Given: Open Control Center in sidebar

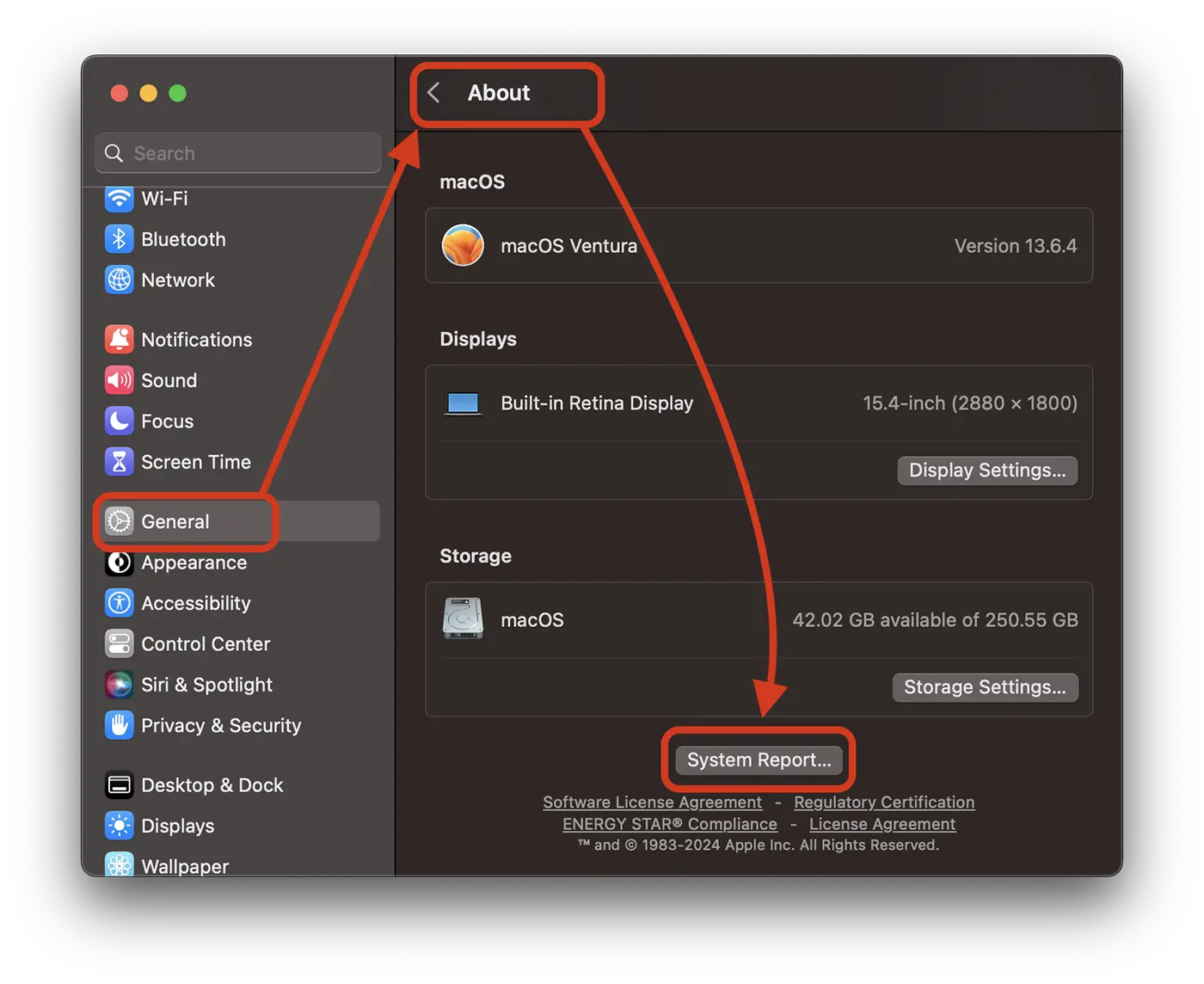Looking at the screenshot, I should click(x=205, y=644).
